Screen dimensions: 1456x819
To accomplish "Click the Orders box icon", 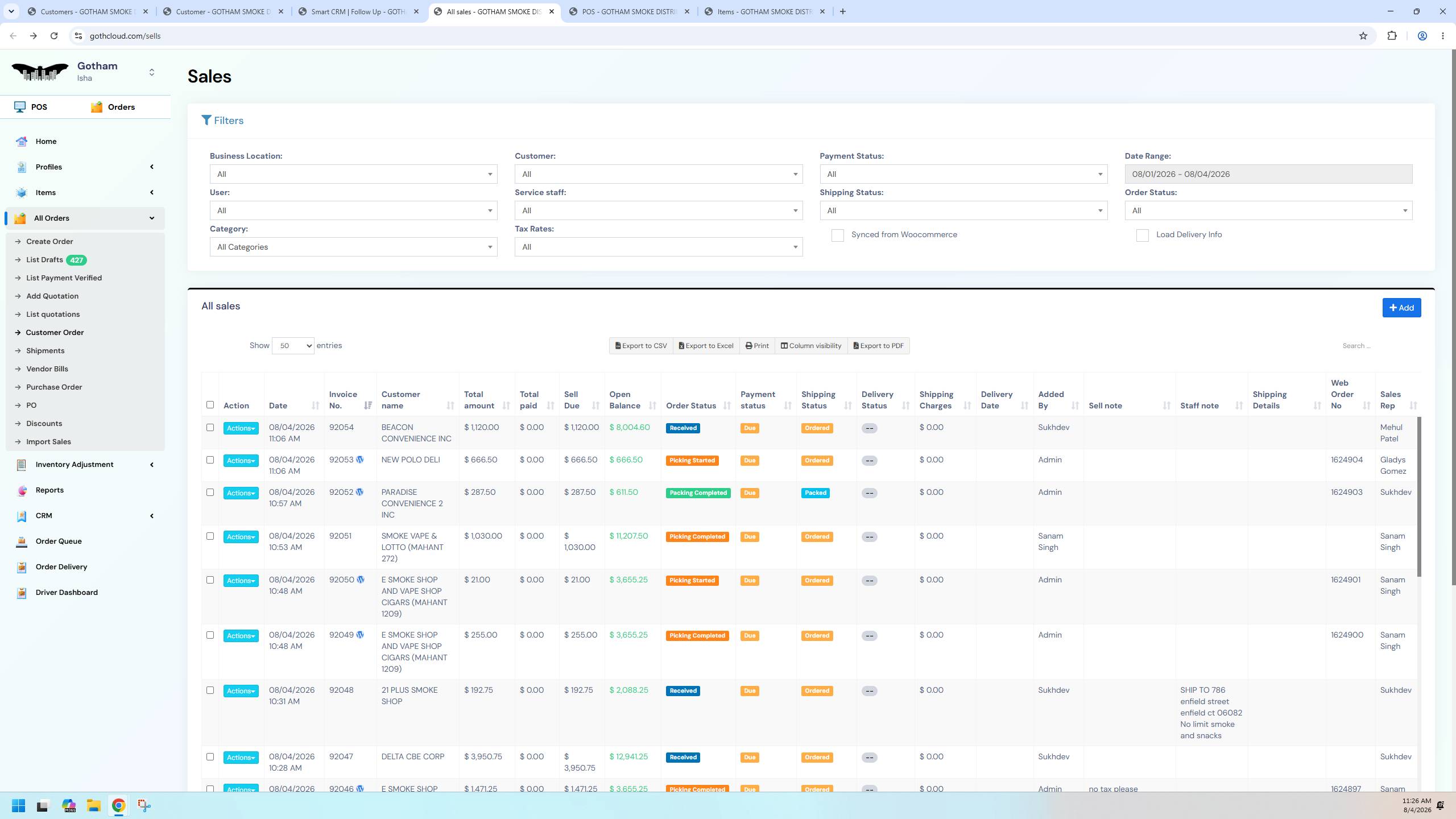I will point(97,107).
